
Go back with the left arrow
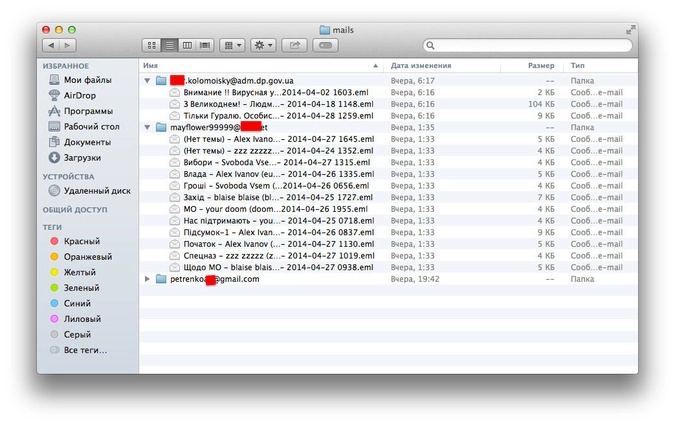50,46
